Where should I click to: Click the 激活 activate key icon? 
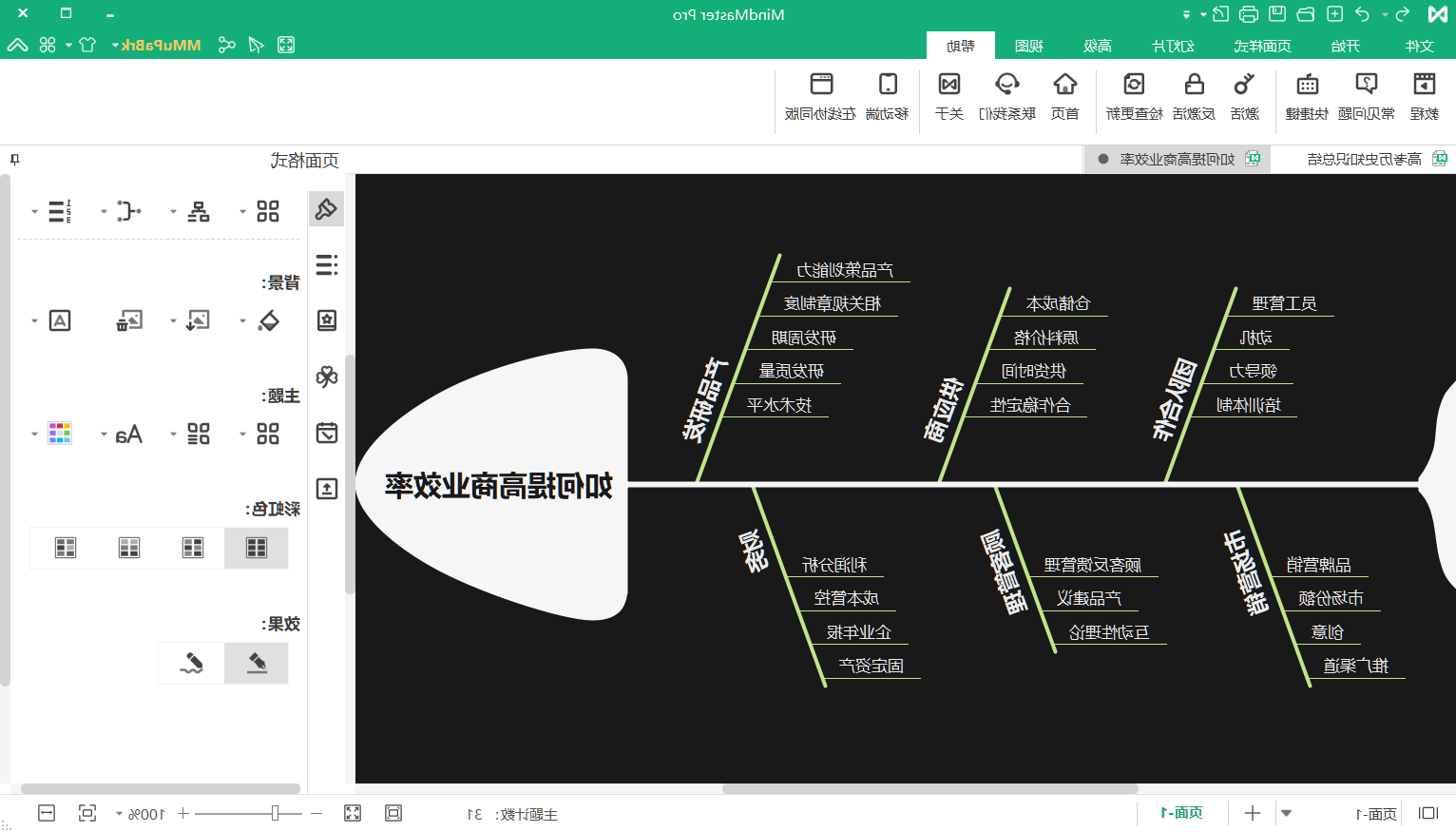click(x=1244, y=96)
